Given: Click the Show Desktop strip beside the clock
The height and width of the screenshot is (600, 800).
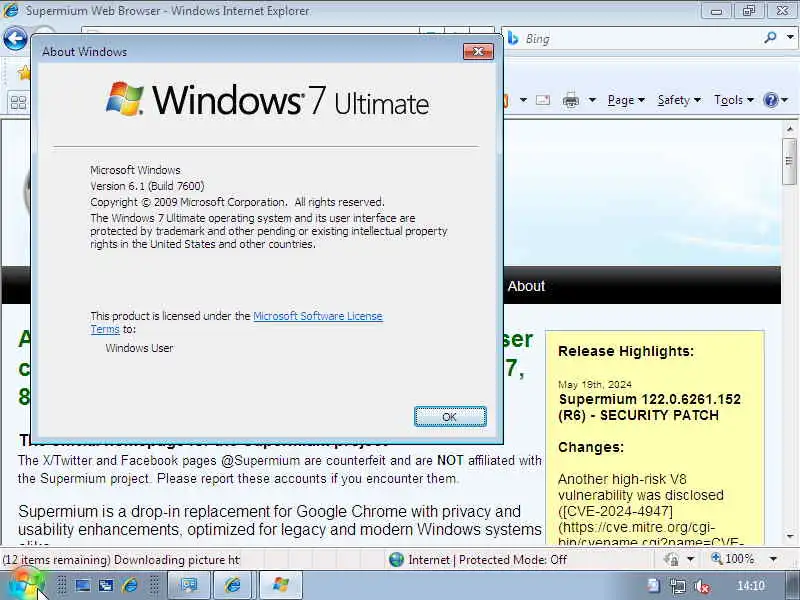Looking at the screenshot, I should (792, 585).
